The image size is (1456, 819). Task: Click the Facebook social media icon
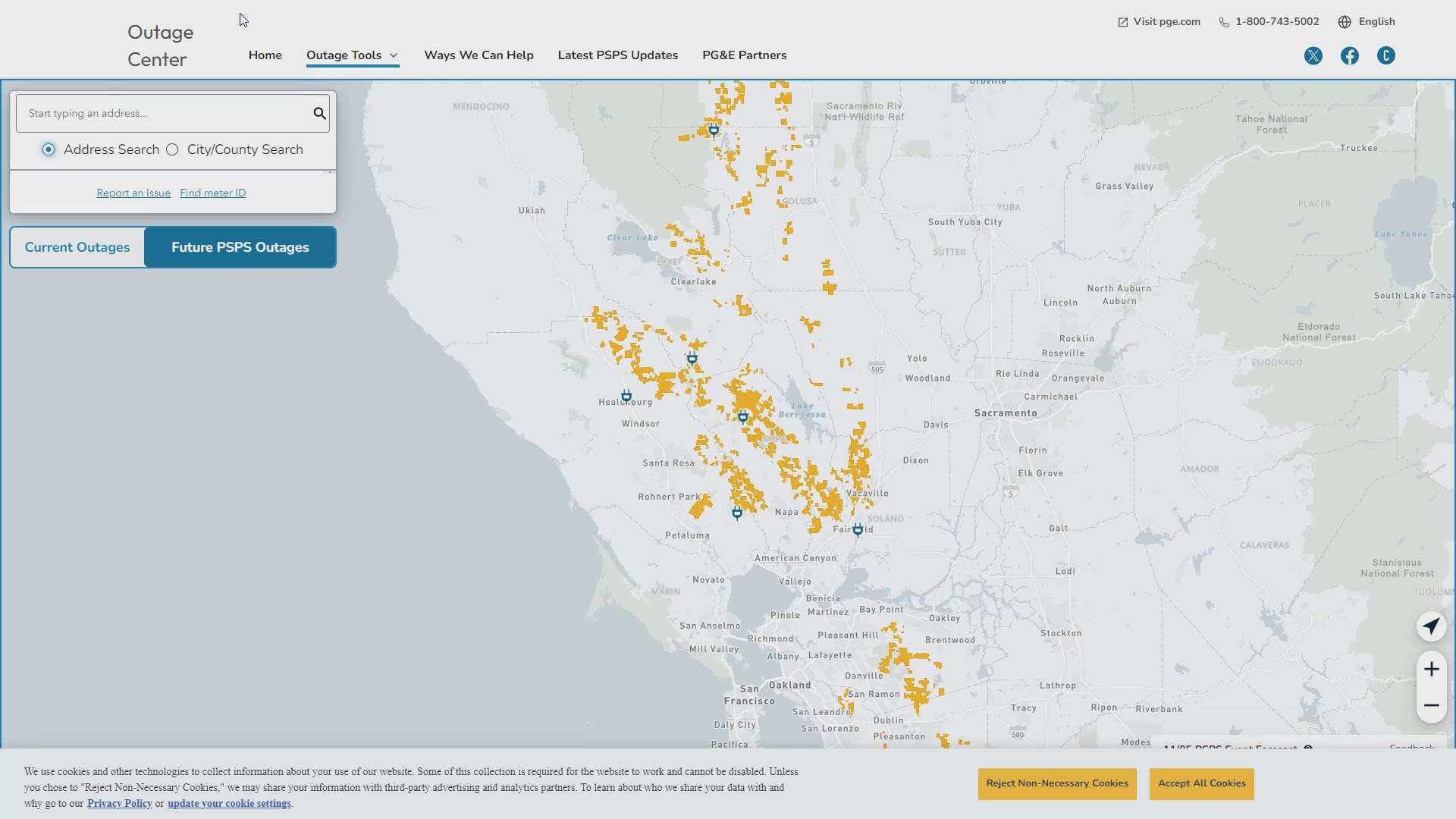[1349, 54]
